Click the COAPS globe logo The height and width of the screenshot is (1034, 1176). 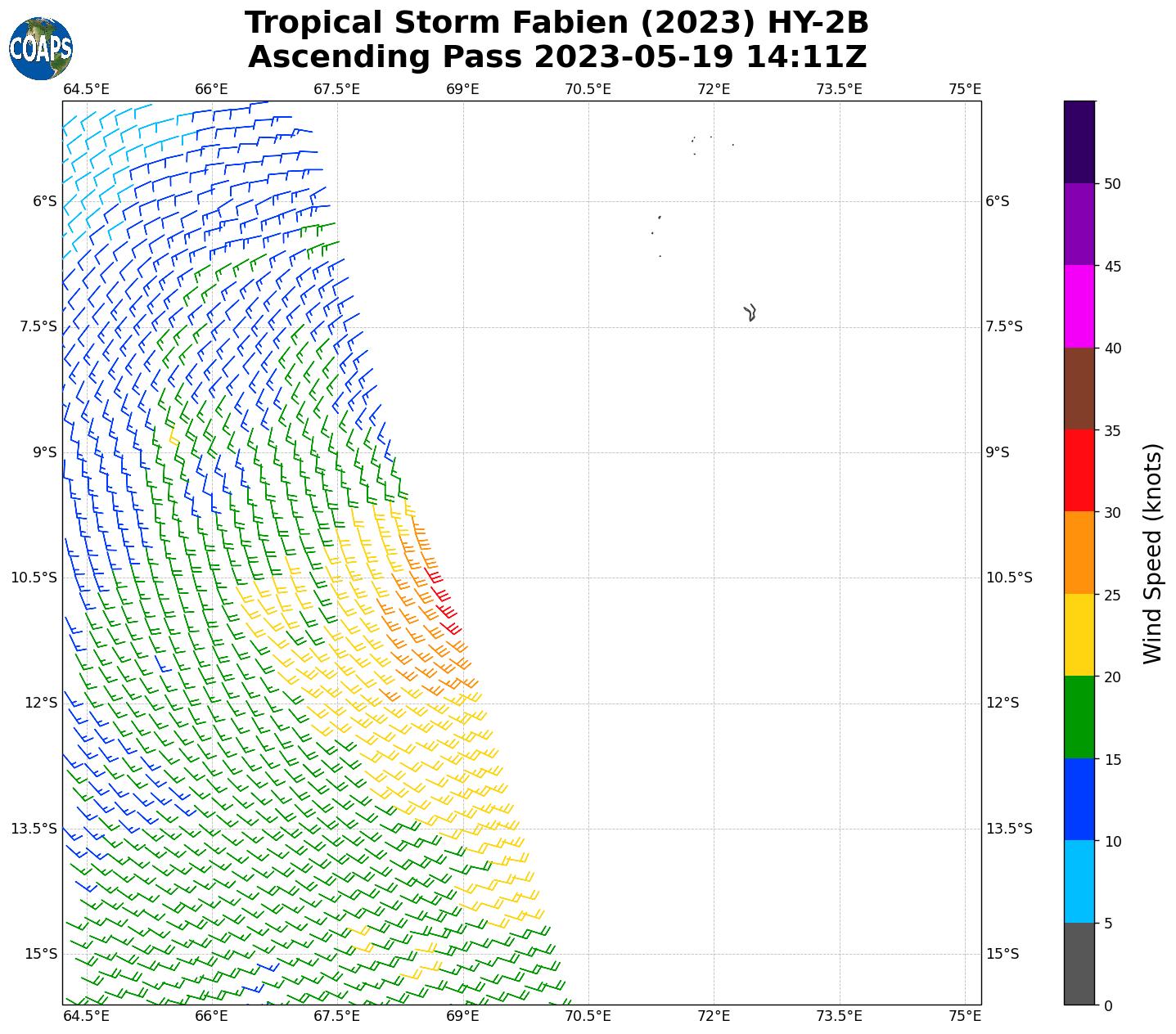pos(41,48)
